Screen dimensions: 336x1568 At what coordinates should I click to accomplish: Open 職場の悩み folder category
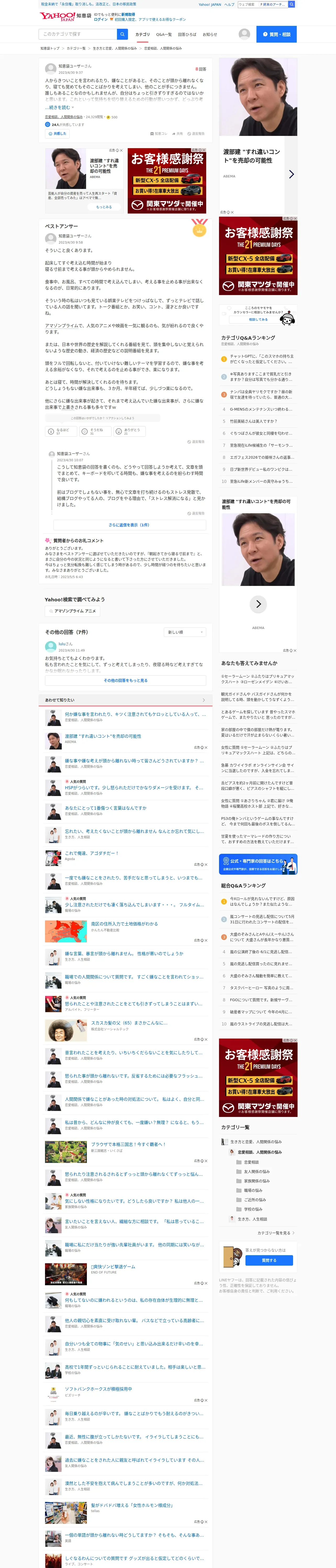250,1190
